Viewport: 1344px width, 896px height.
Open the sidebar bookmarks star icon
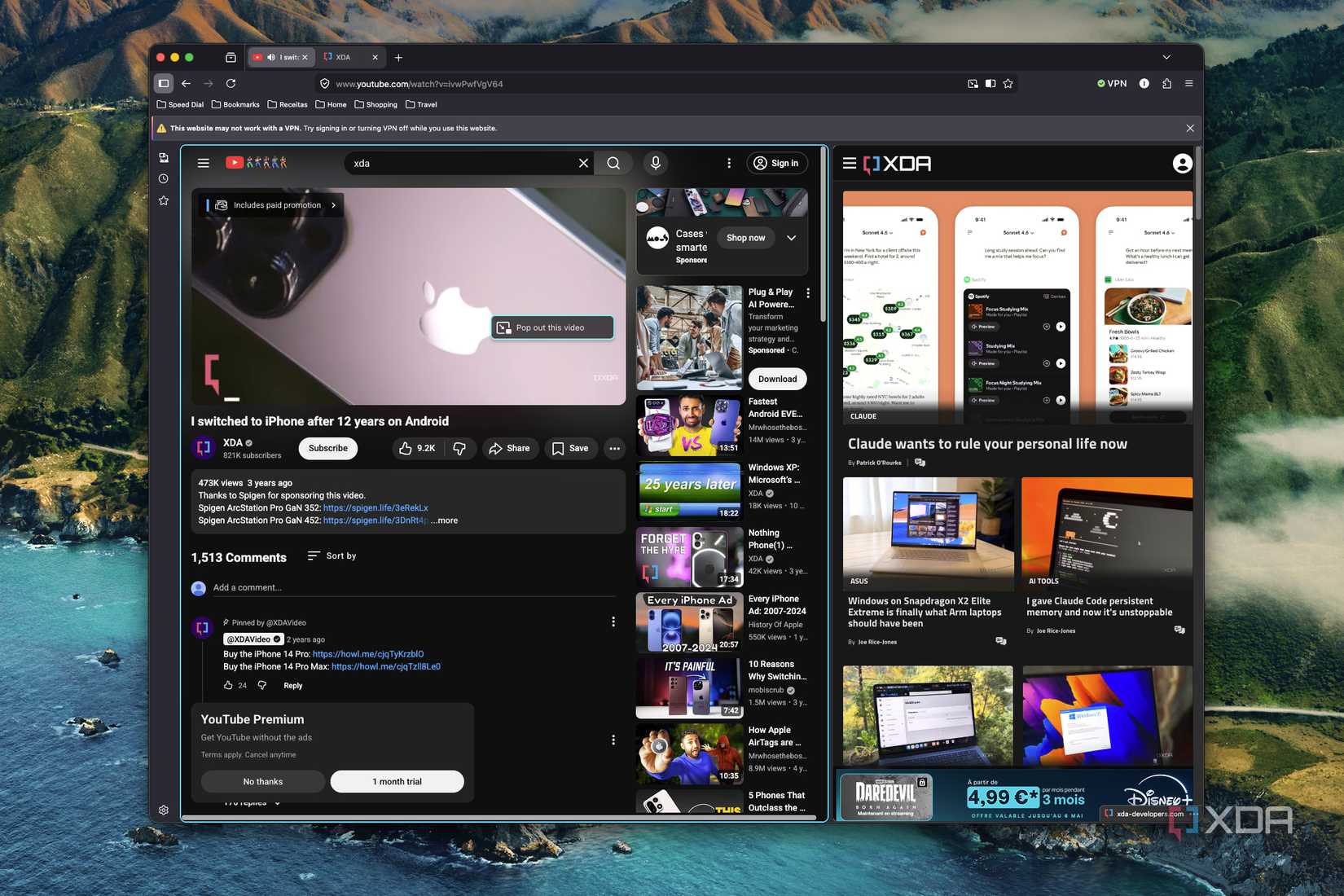164,200
